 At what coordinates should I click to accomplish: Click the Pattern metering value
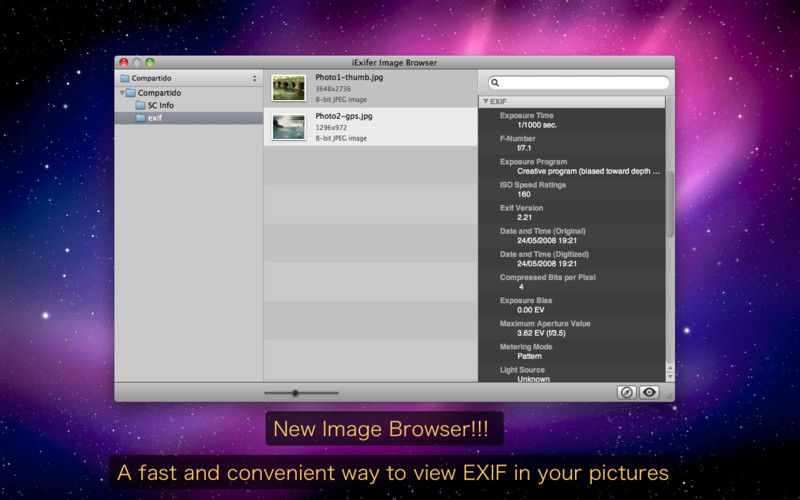point(529,356)
